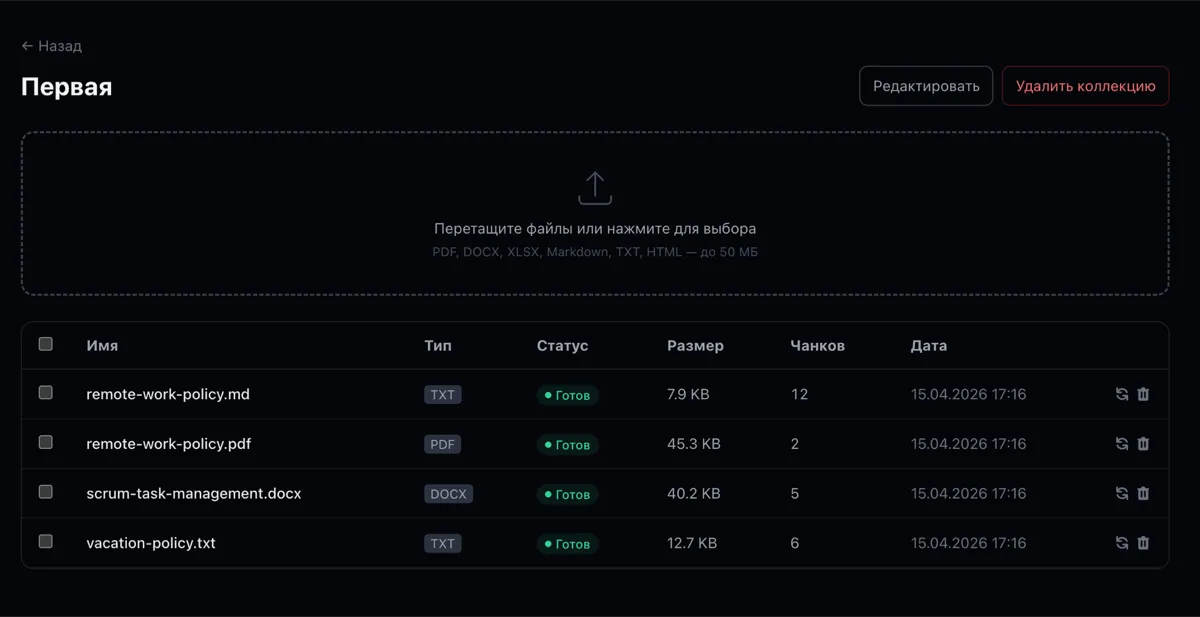Check the box for remote-work-policy.md
Image resolution: width=1200 pixels, height=617 pixels.
coord(46,393)
